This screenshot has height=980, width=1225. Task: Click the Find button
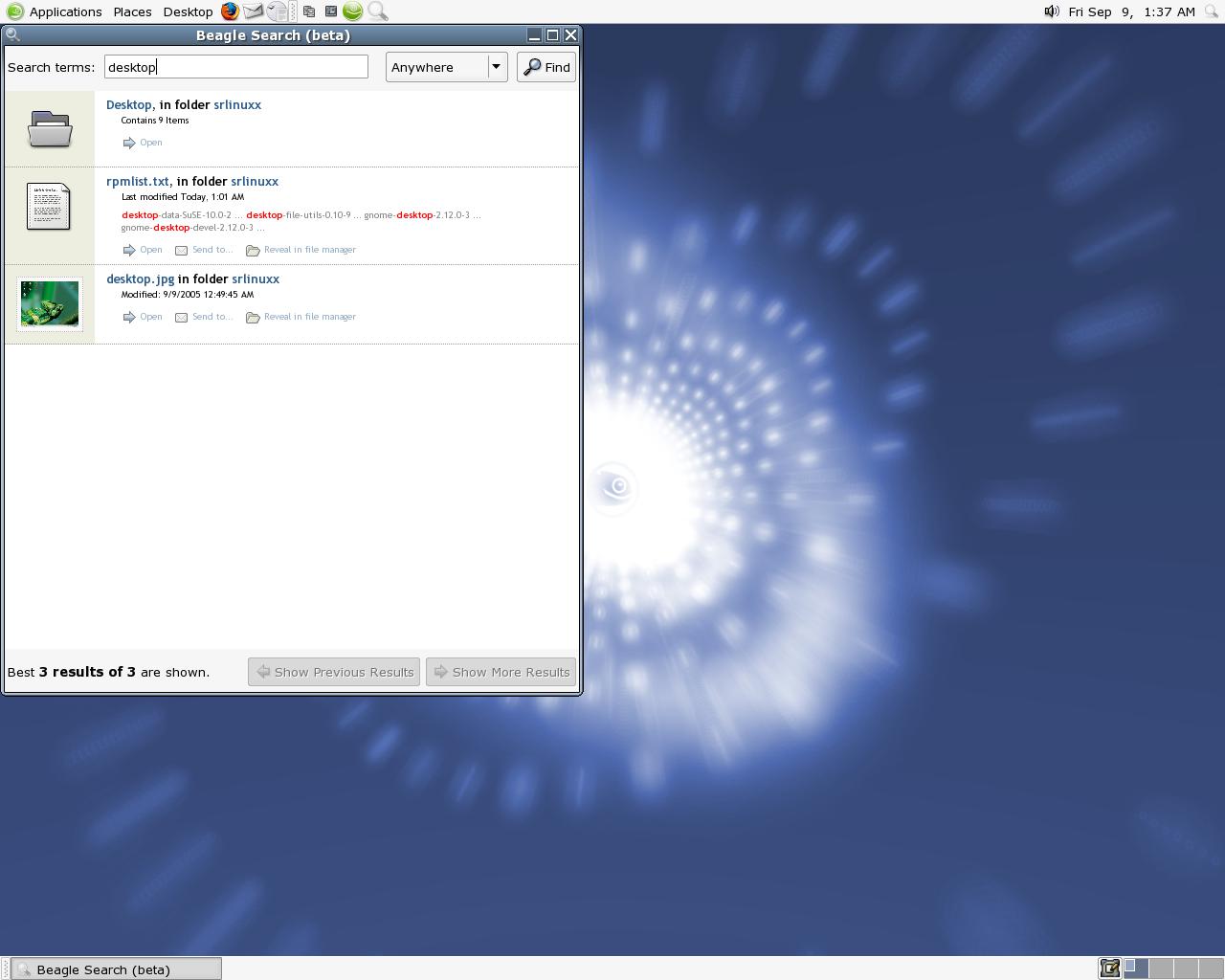546,67
